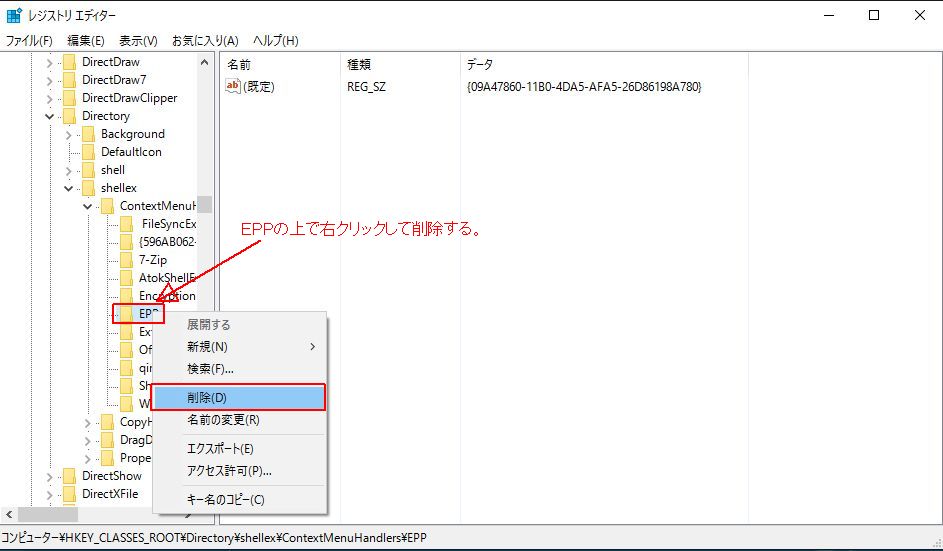Expand the shell key node
Screen dimensions: 943x551
[69, 170]
